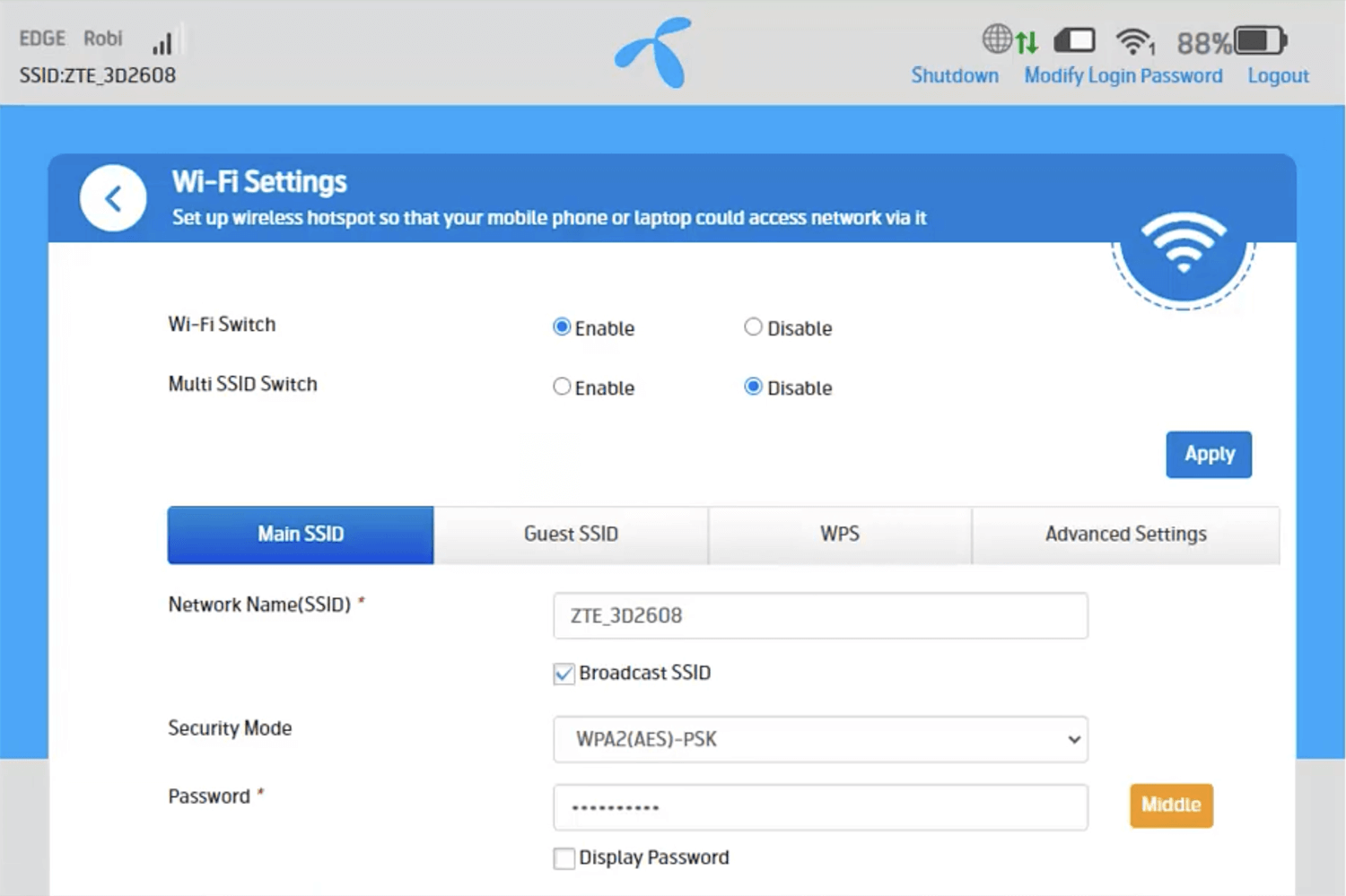Click the Modify Login Password link

pos(1123,76)
